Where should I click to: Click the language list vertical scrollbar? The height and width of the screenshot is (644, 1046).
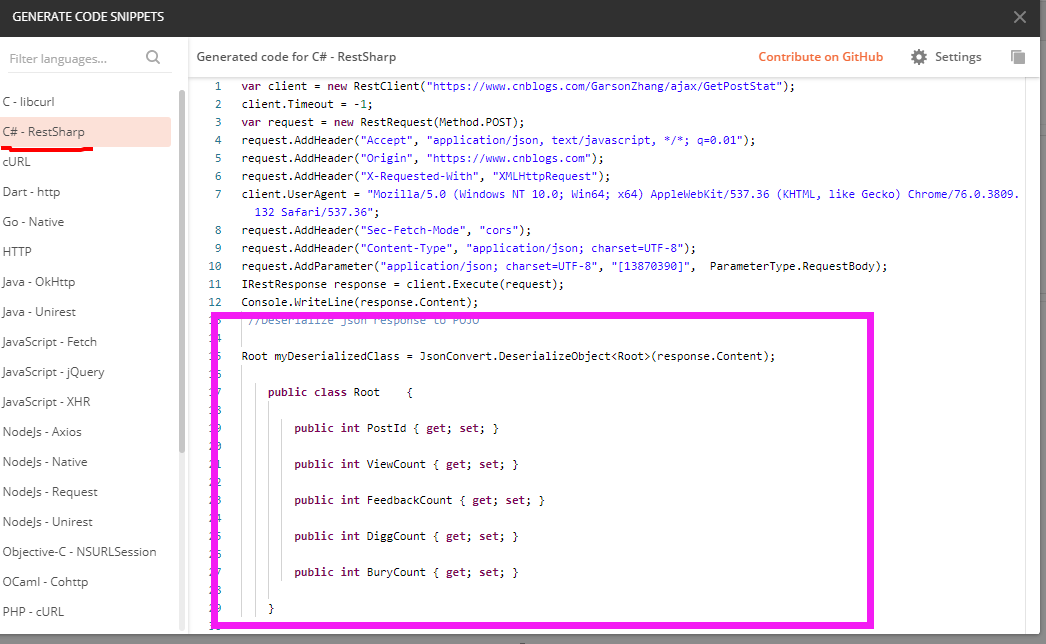pyautogui.click(x=181, y=272)
